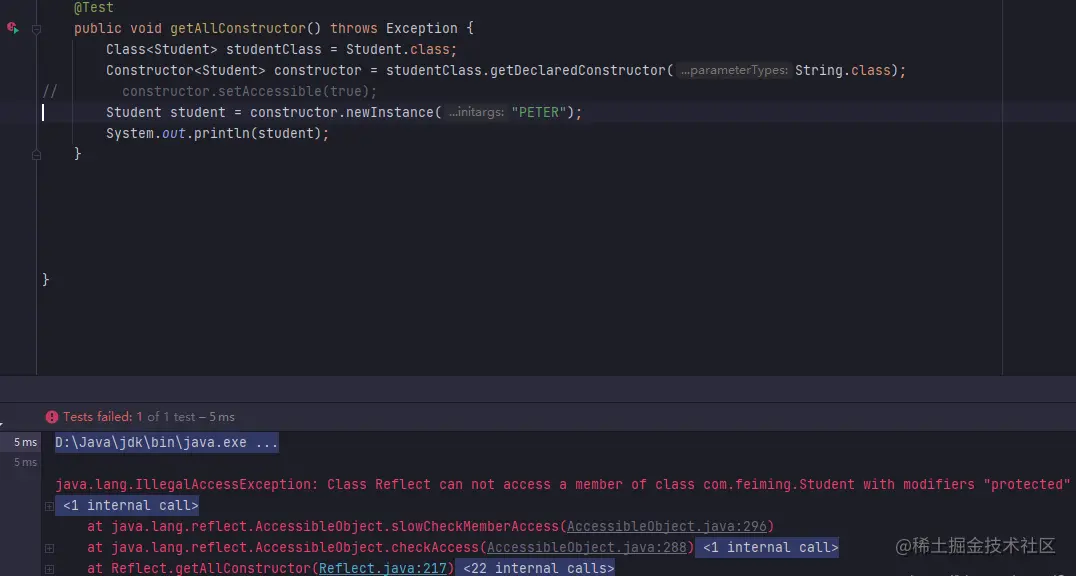Expand the folded 'D:\Java\jdk\bin\java.exe ...' command line
Viewport: 1076px width, 576px height.
point(167,442)
